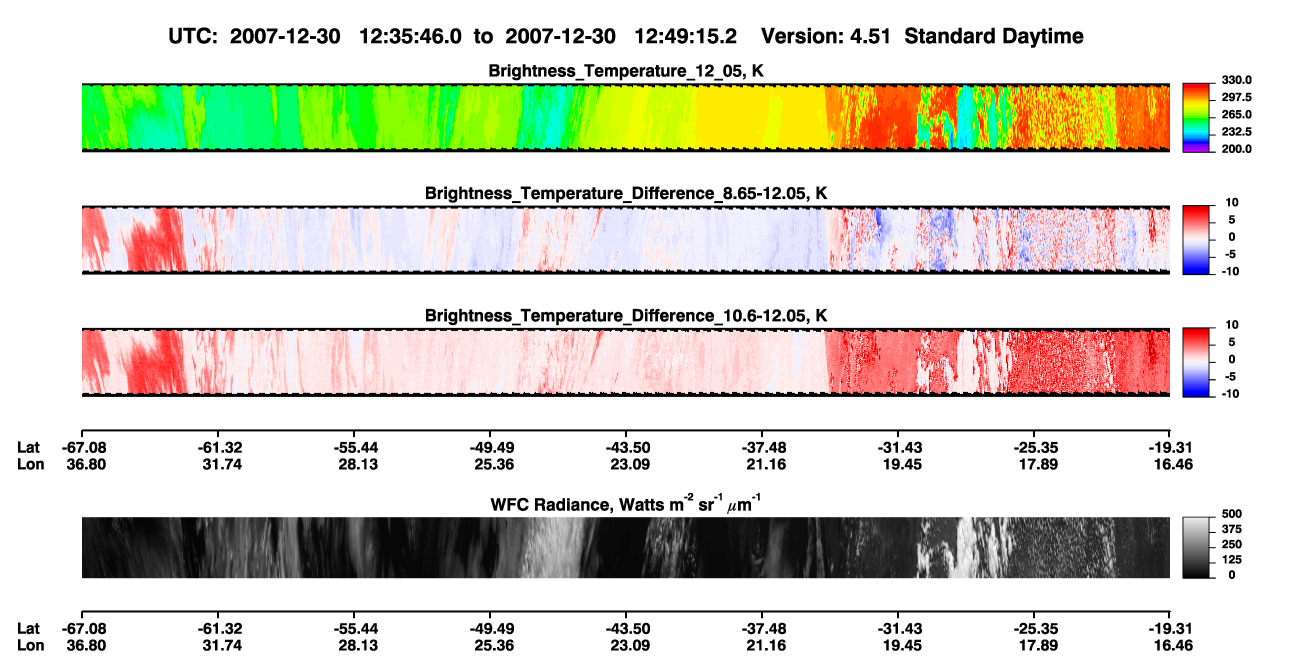Click the Brightness_Temperature_Difference_10.6-12.05 title
The height and width of the screenshot is (667, 1300).
(626, 316)
